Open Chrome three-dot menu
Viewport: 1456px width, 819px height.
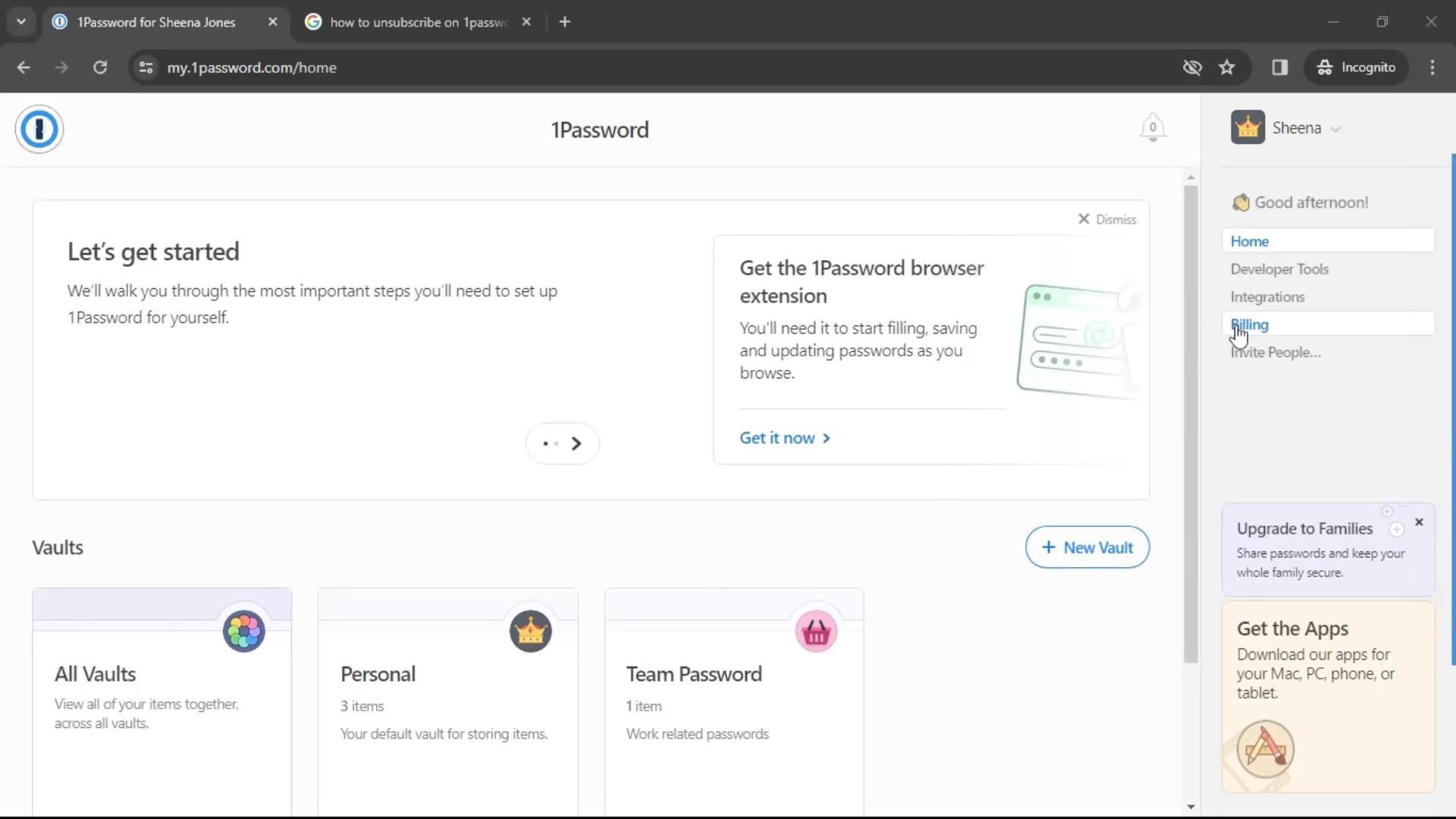click(x=1432, y=67)
